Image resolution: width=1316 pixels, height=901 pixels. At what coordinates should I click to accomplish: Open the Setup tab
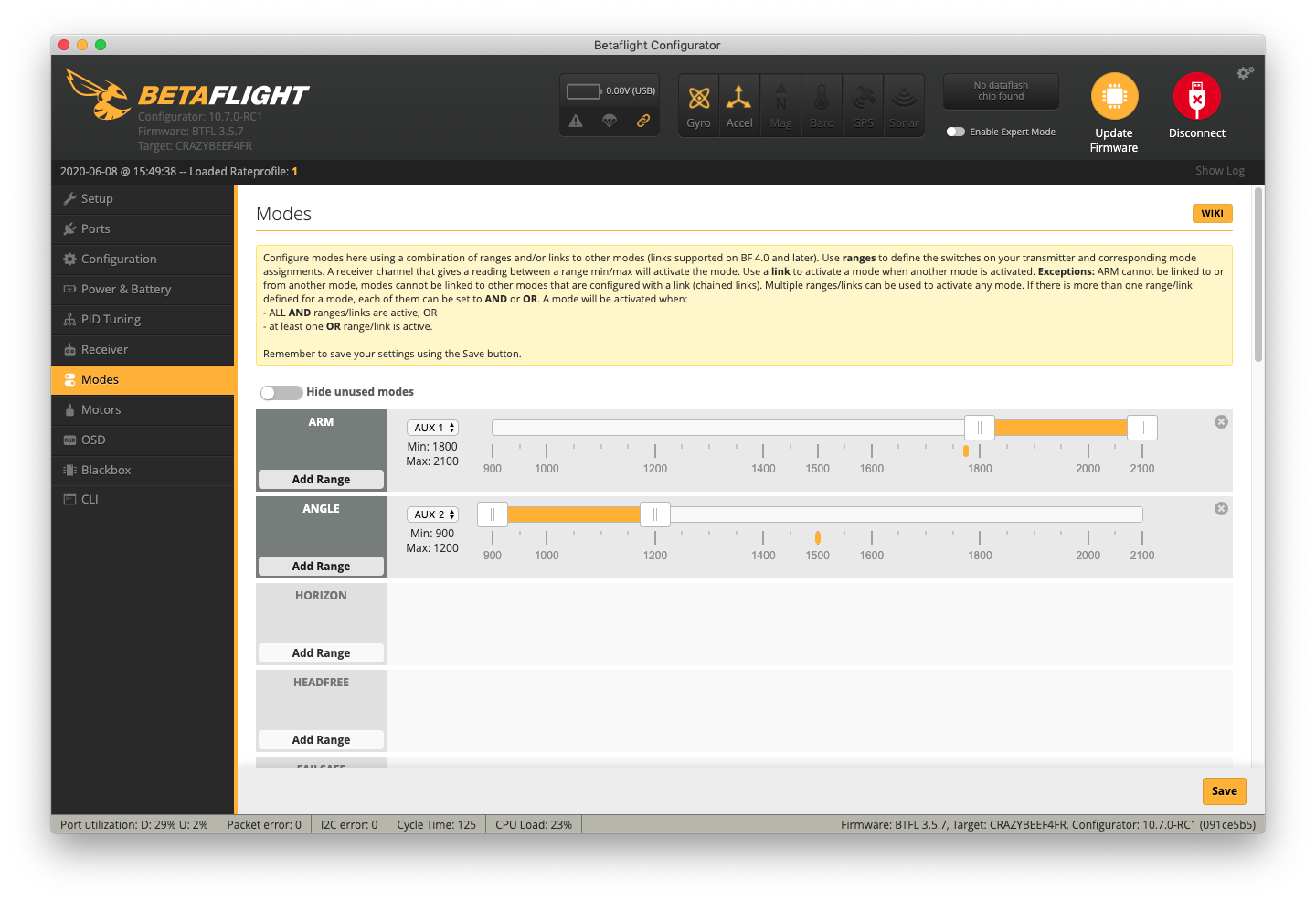[143, 198]
